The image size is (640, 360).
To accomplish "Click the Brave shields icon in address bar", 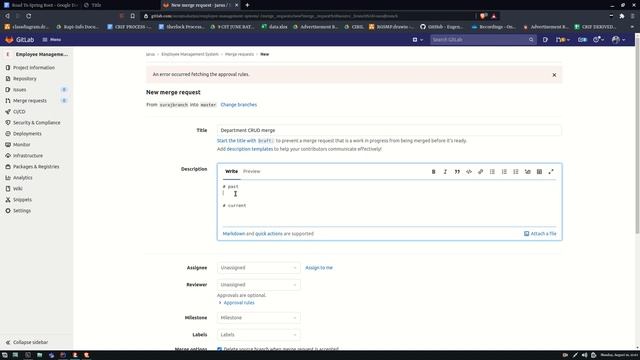I will pos(483,16).
